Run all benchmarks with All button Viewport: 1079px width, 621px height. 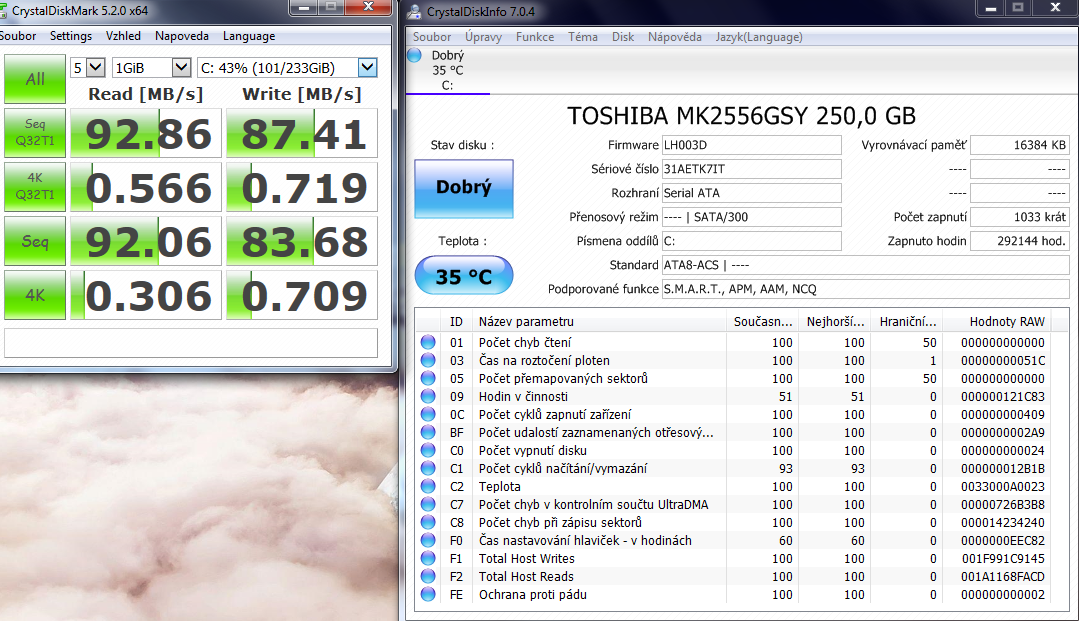(x=35, y=79)
